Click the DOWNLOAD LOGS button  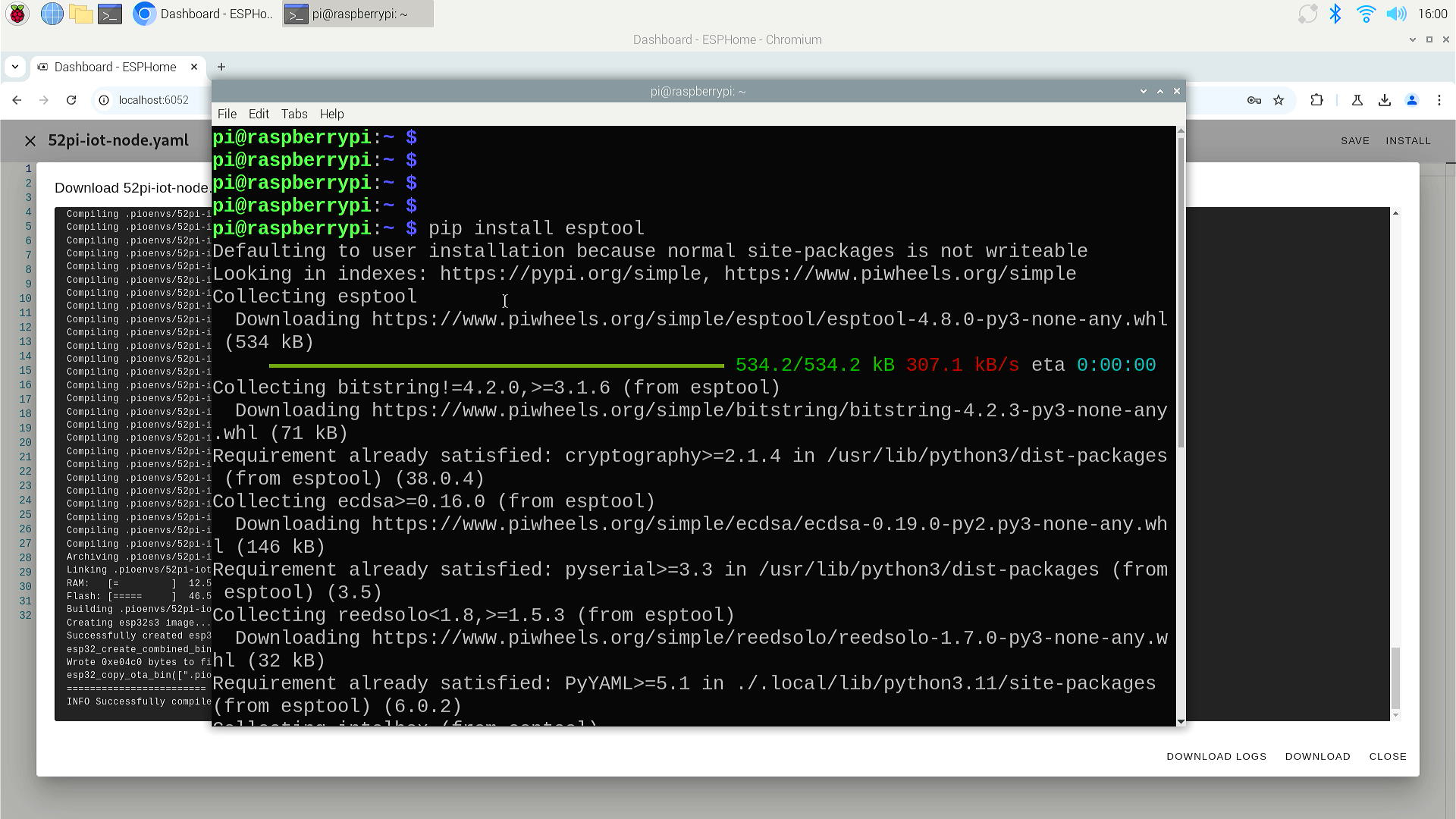click(x=1216, y=755)
